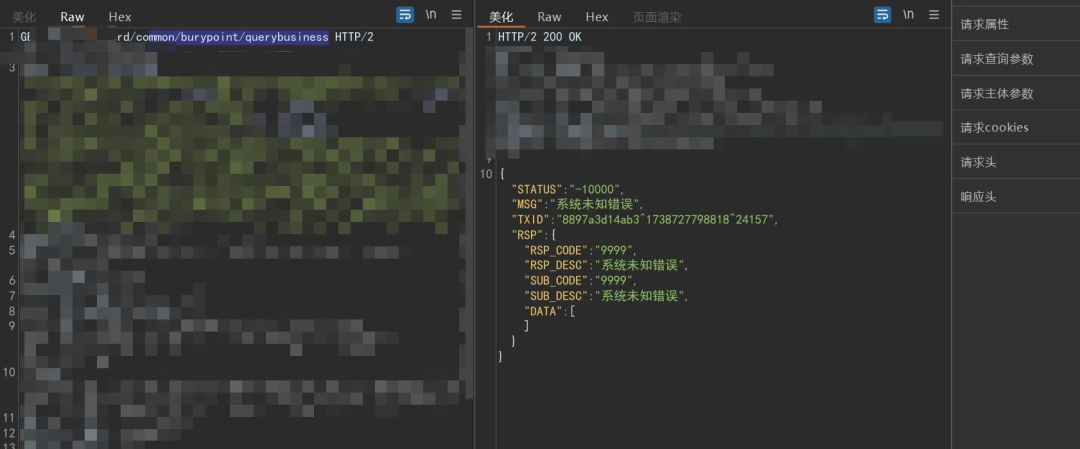1080x449 pixels.
Task: Open request pane hamburger options menu
Action: tap(457, 14)
